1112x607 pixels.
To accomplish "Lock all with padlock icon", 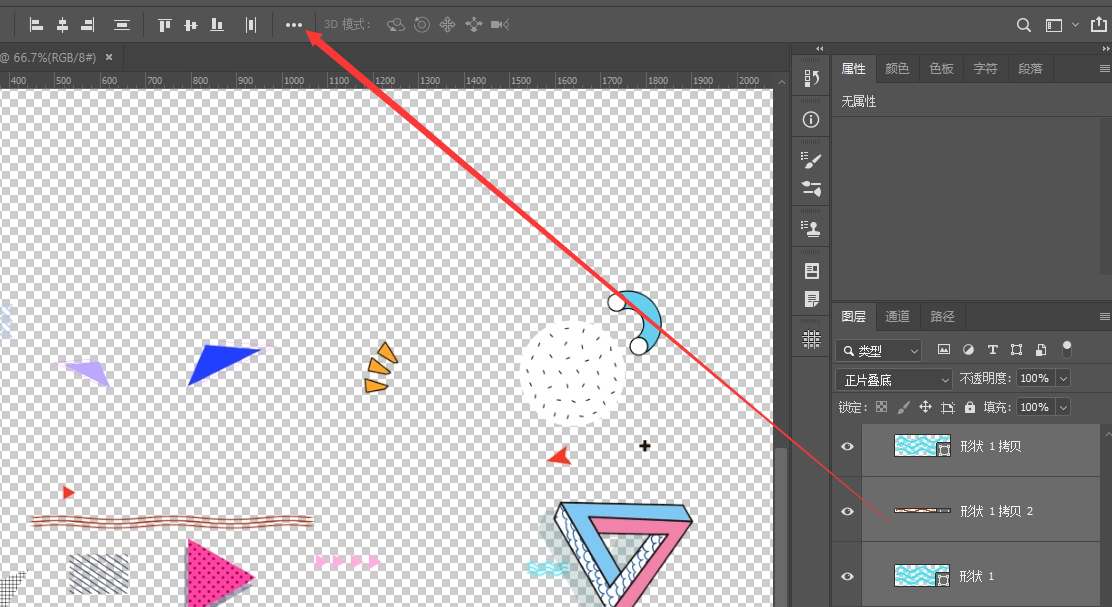I will pos(970,407).
